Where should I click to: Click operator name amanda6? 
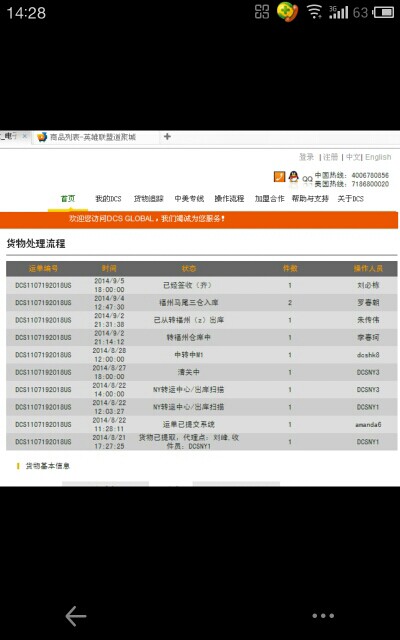pos(368,424)
